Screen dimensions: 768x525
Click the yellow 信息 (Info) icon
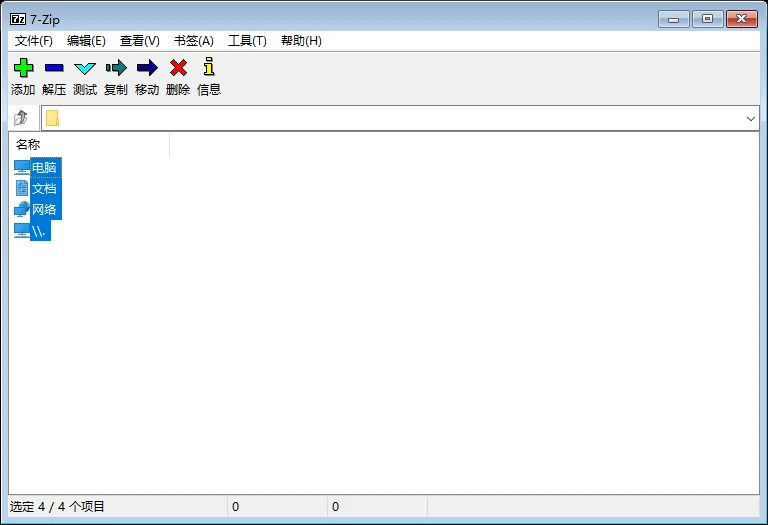point(209,67)
